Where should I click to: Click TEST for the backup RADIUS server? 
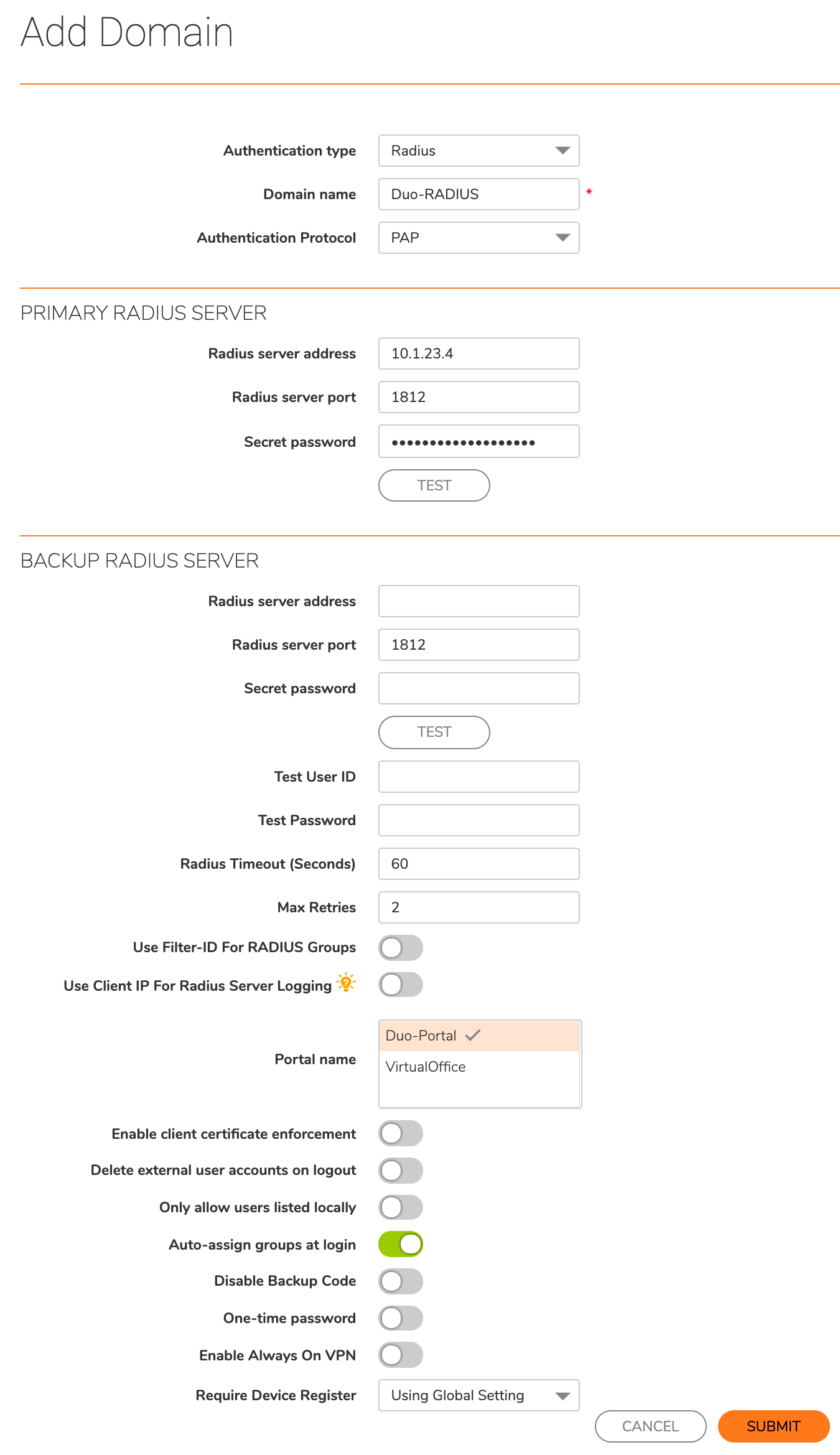(x=433, y=732)
